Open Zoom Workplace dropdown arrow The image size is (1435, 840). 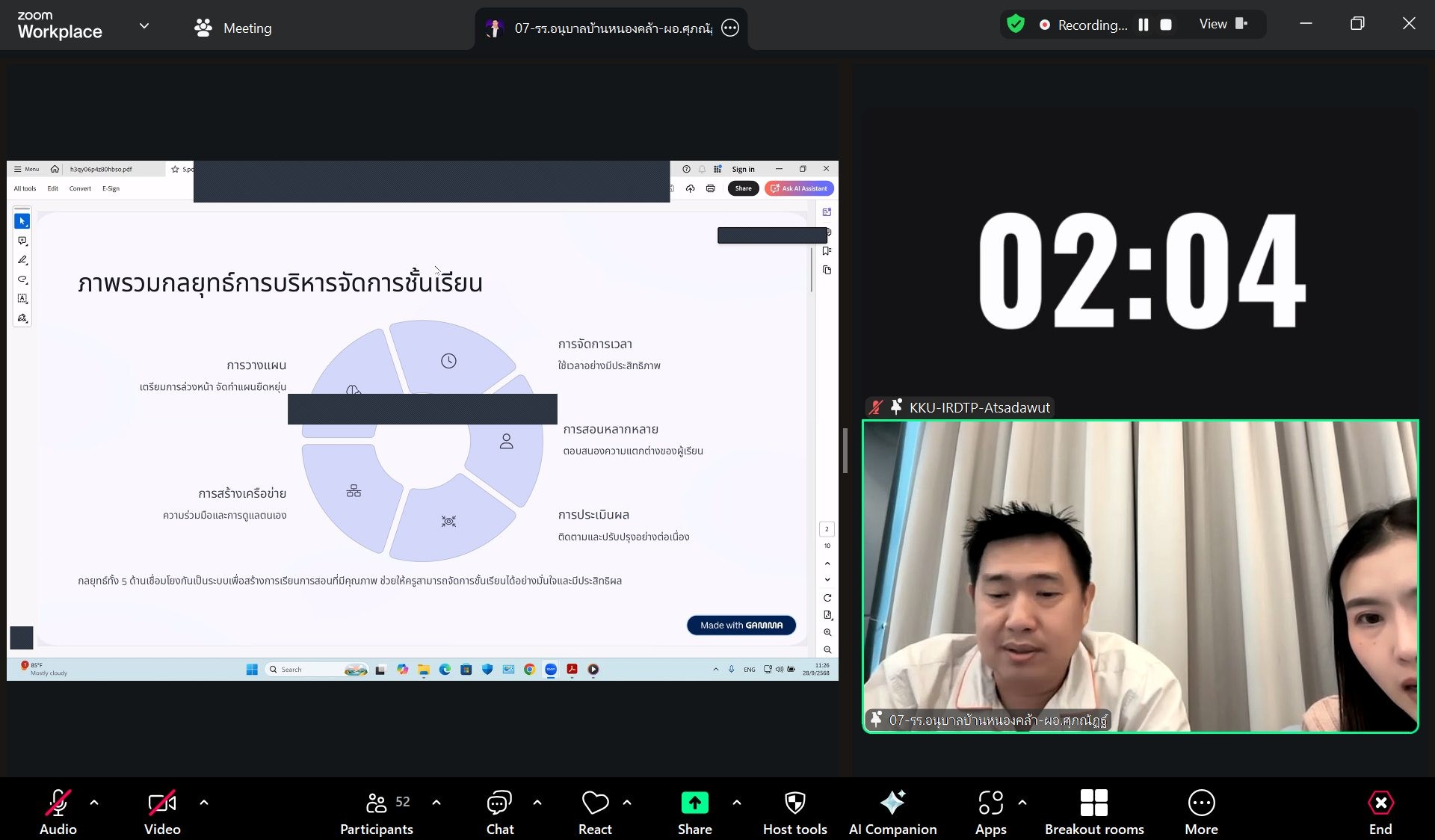point(144,26)
